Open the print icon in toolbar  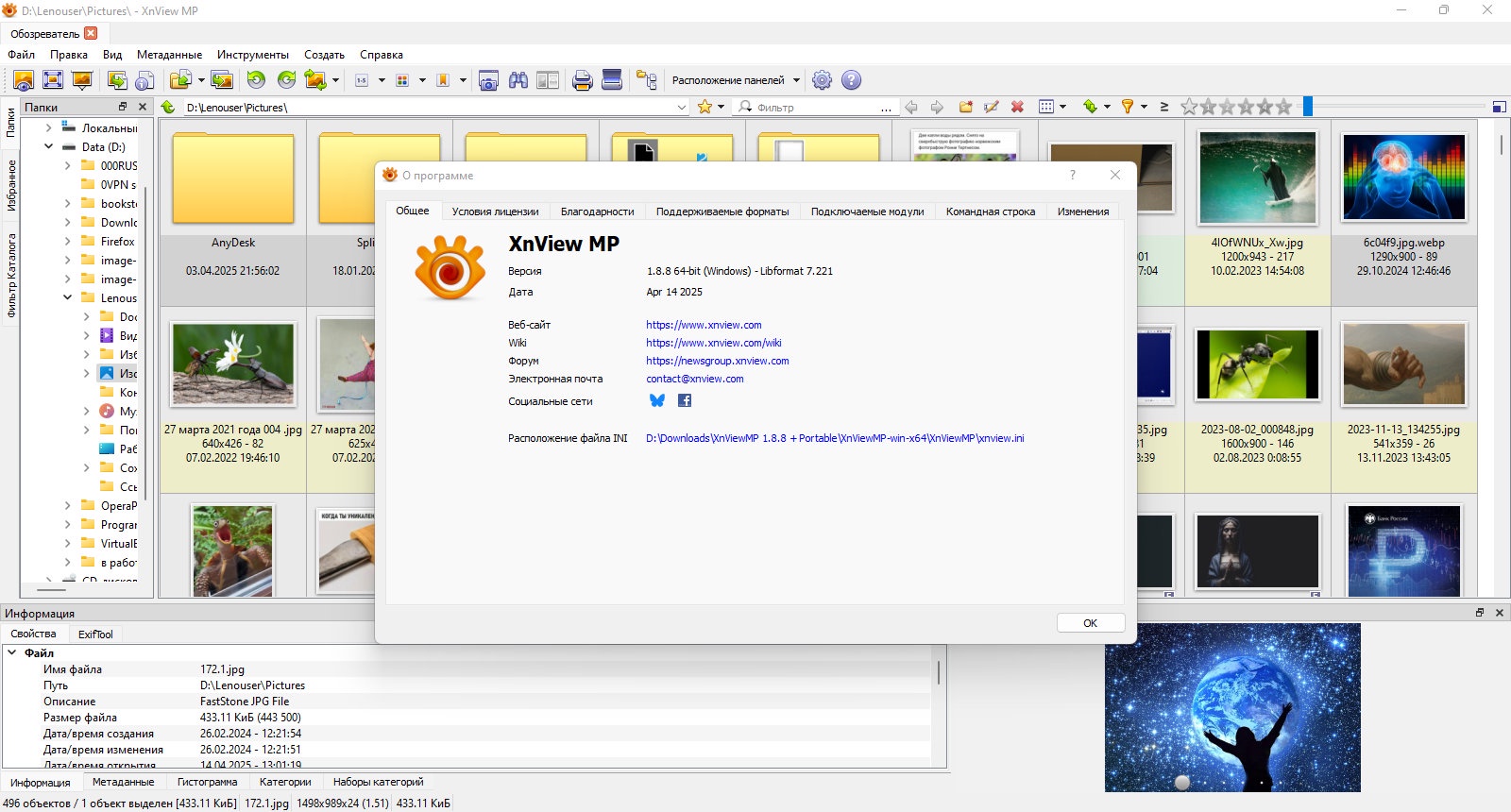coord(583,80)
